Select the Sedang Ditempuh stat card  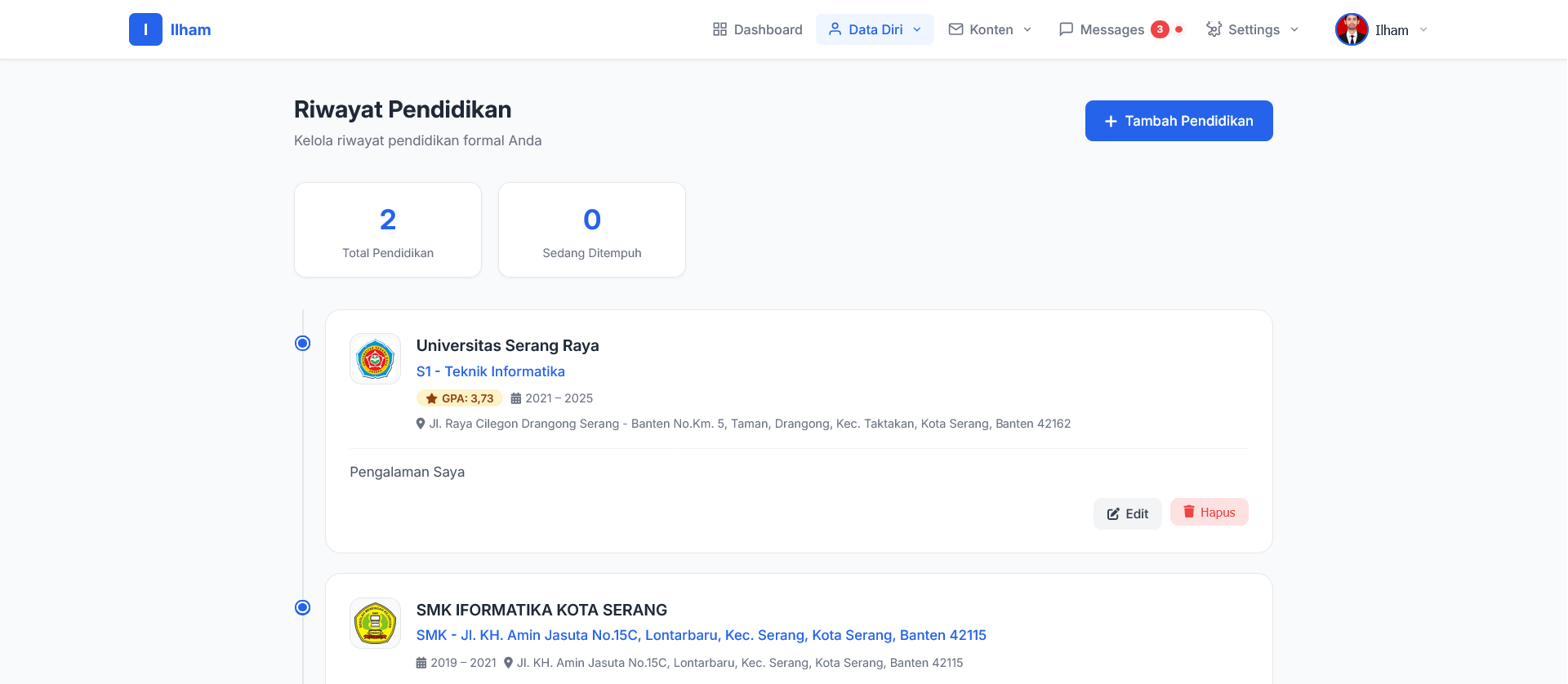(x=592, y=229)
